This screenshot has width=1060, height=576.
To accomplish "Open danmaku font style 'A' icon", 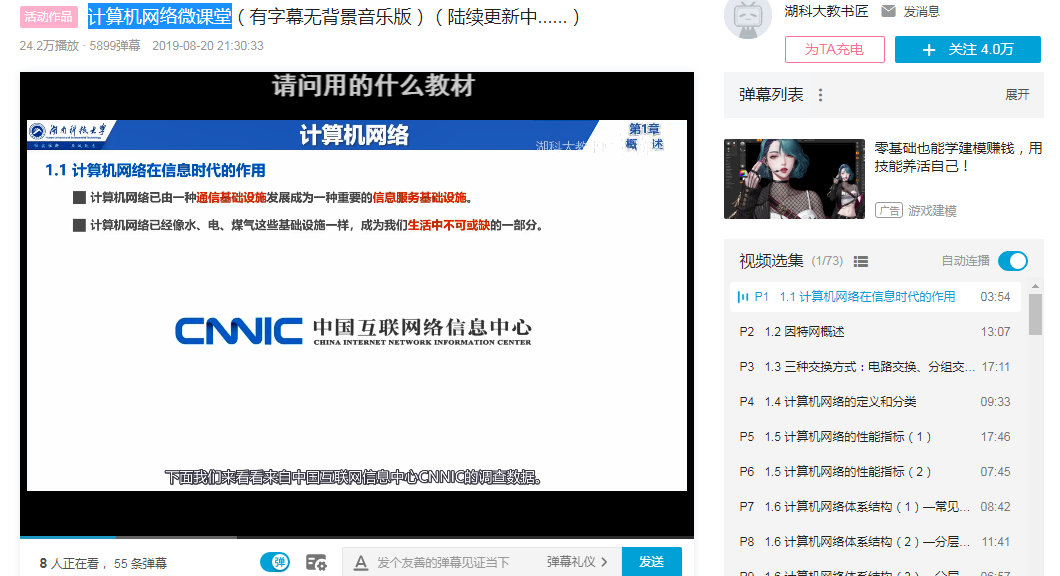I will 361,562.
